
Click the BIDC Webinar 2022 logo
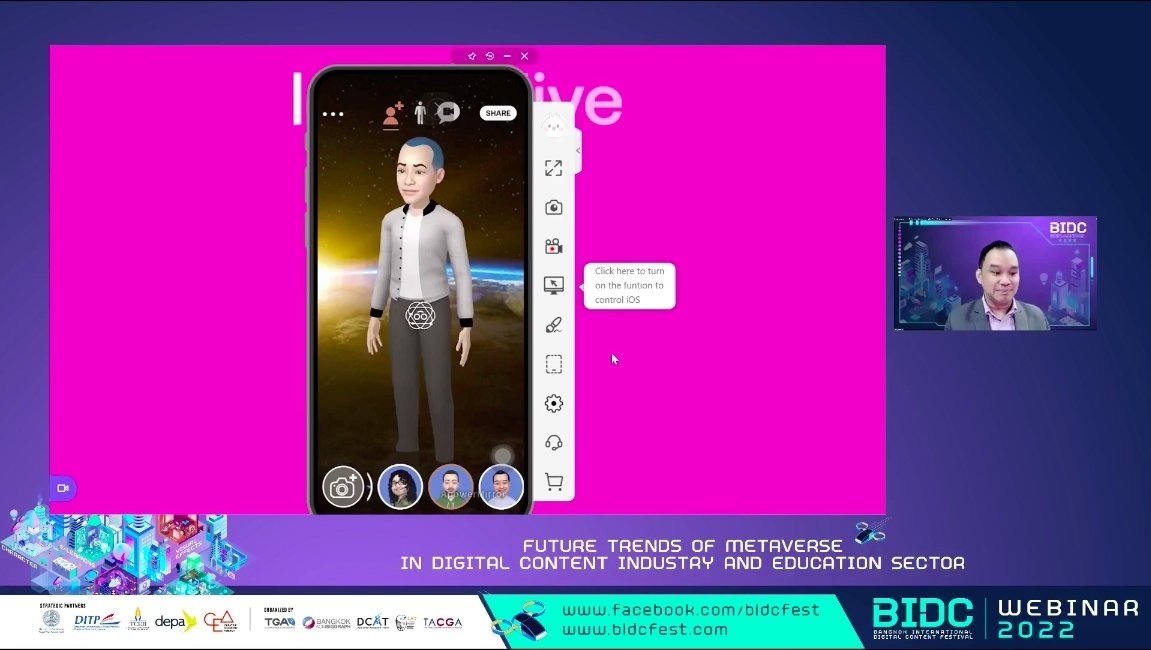click(x=1006, y=618)
